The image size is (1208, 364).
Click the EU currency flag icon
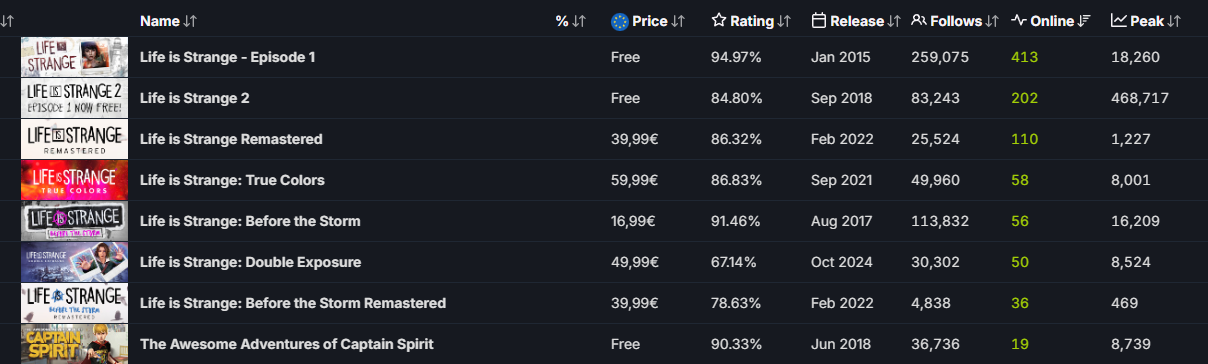(x=619, y=20)
